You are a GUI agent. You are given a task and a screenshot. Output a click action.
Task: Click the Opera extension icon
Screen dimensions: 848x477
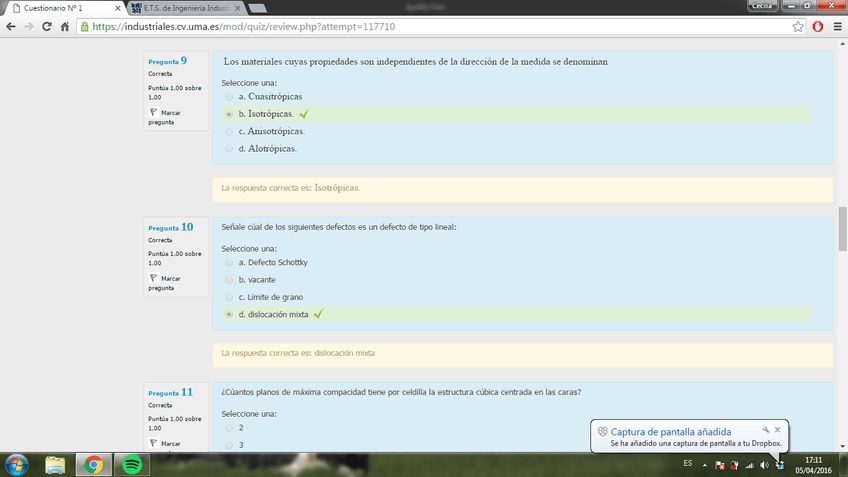pyautogui.click(x=818, y=26)
